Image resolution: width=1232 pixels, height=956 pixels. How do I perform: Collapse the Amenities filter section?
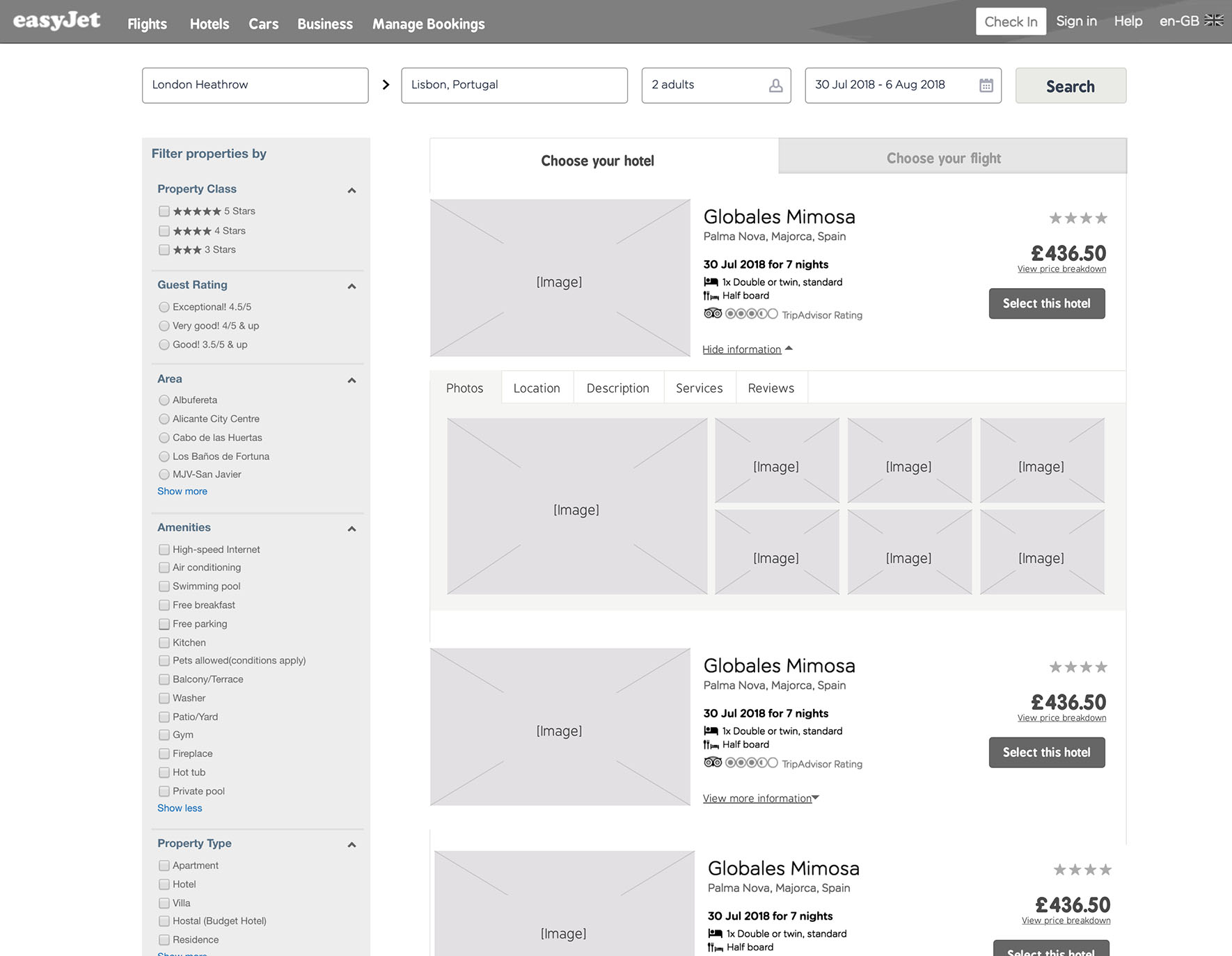click(x=352, y=529)
